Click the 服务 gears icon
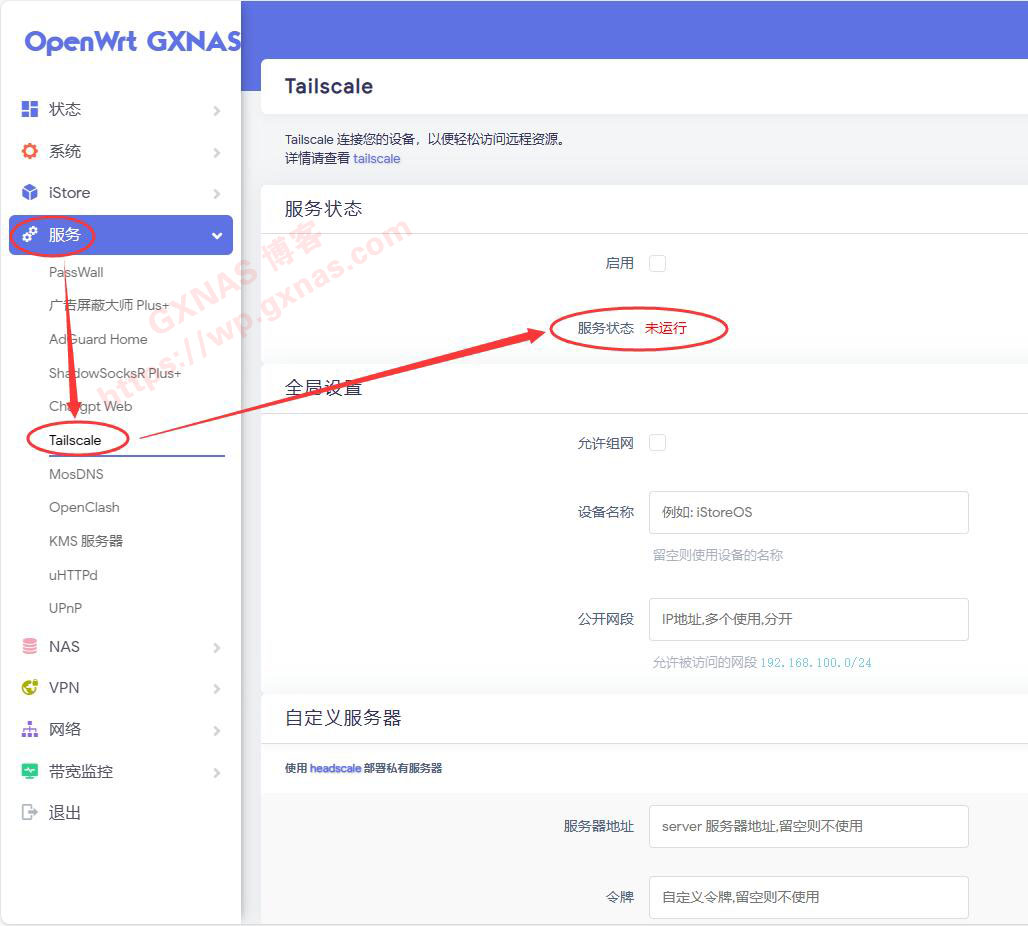Viewport: 1028px width, 926px height. pos(30,235)
